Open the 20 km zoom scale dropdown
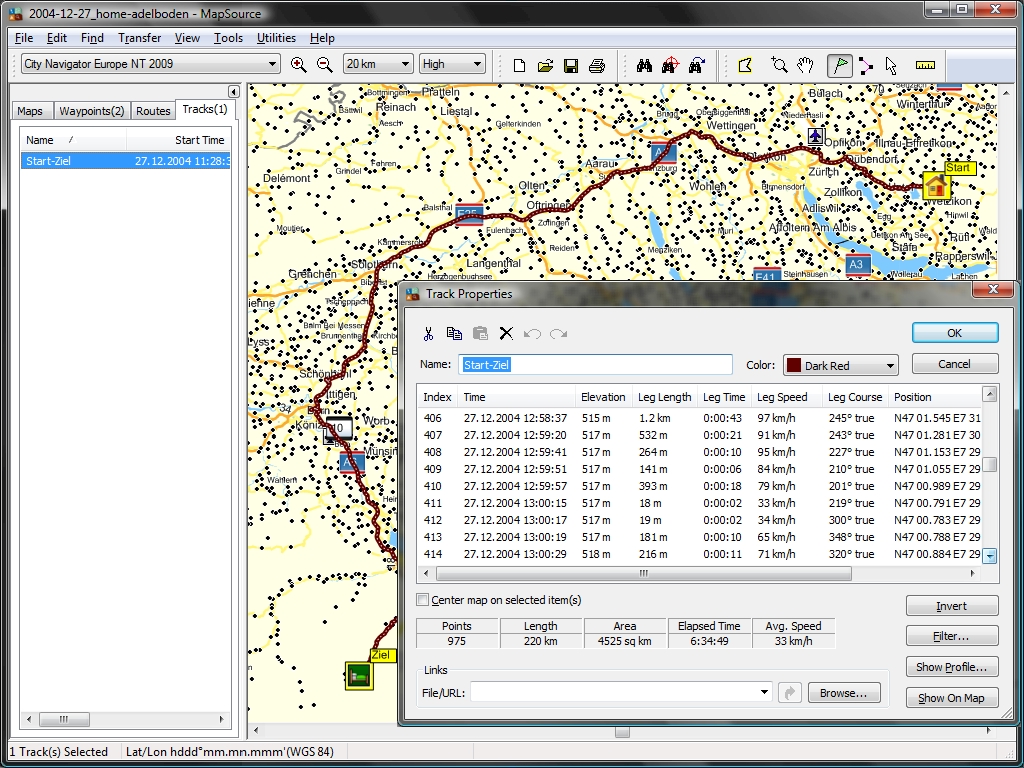 405,64
